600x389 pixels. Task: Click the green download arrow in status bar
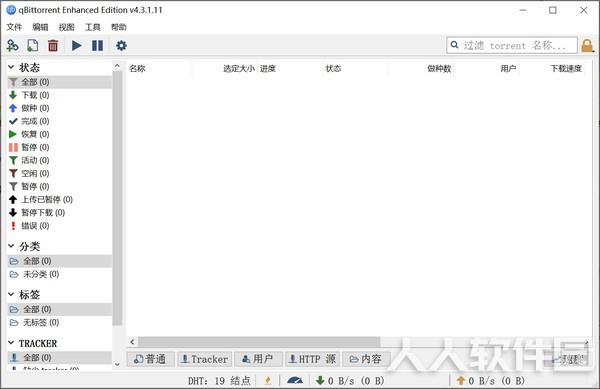pos(320,380)
